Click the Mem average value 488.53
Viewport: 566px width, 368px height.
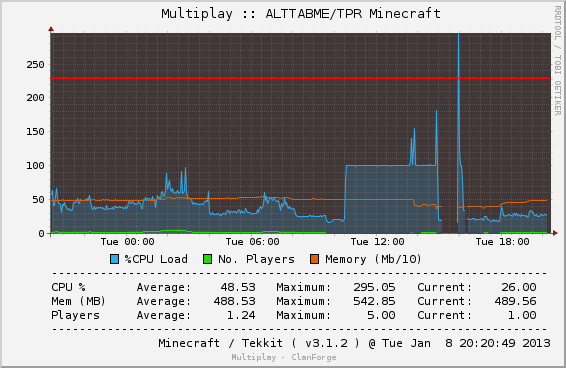(x=234, y=301)
